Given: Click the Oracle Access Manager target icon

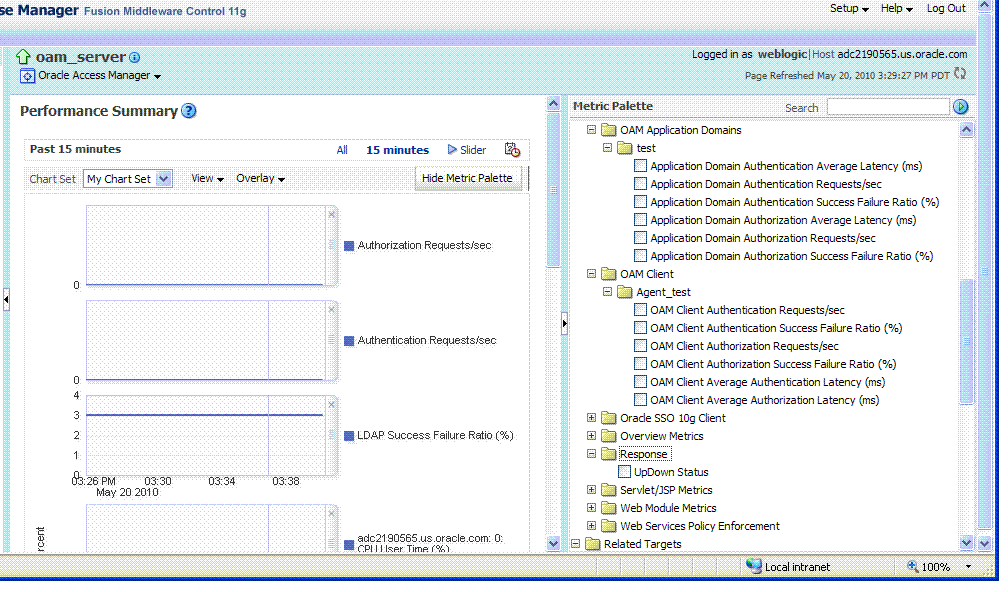Looking at the screenshot, I should 28,76.
